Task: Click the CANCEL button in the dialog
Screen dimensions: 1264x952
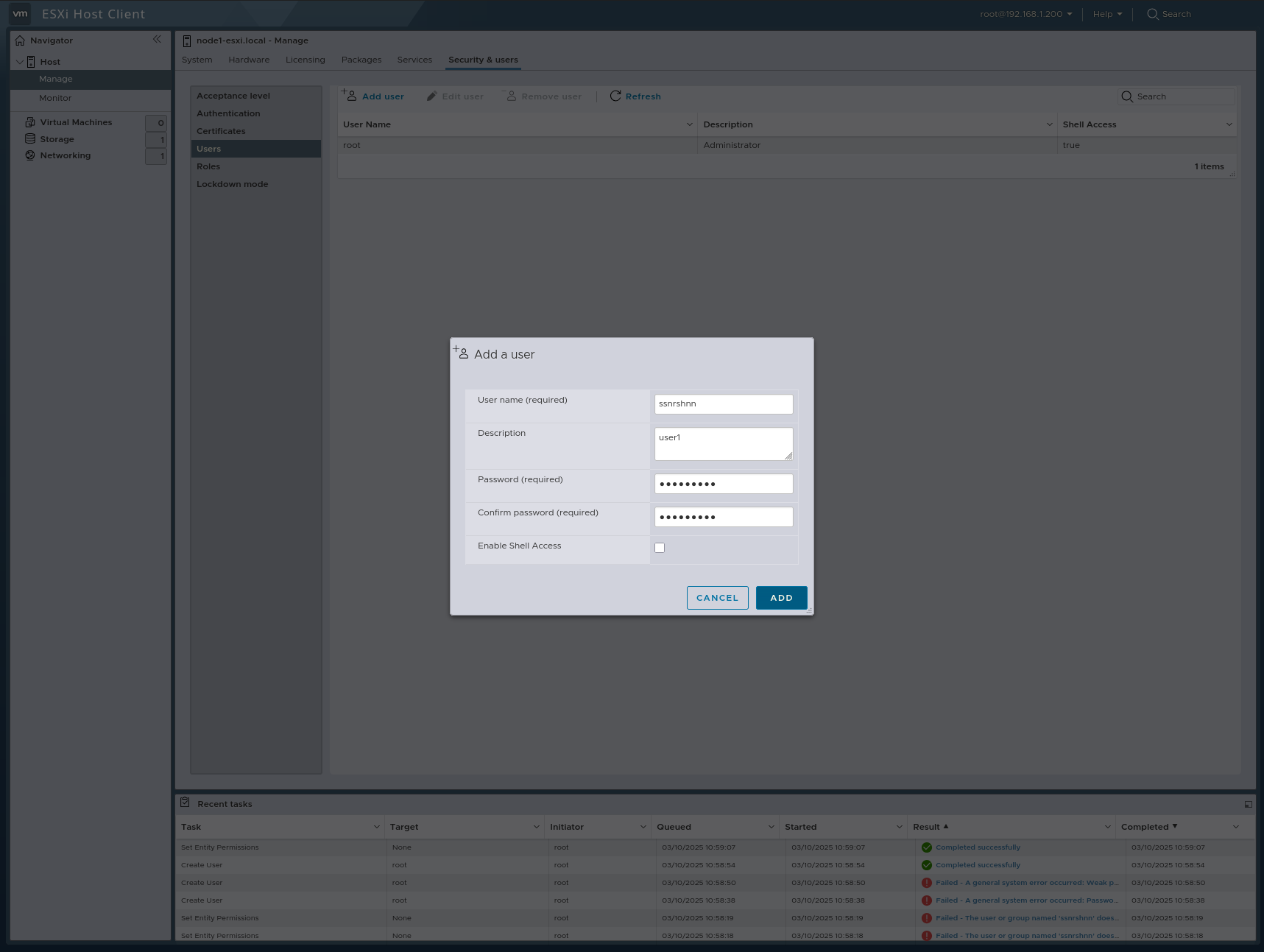Action: pyautogui.click(x=716, y=597)
